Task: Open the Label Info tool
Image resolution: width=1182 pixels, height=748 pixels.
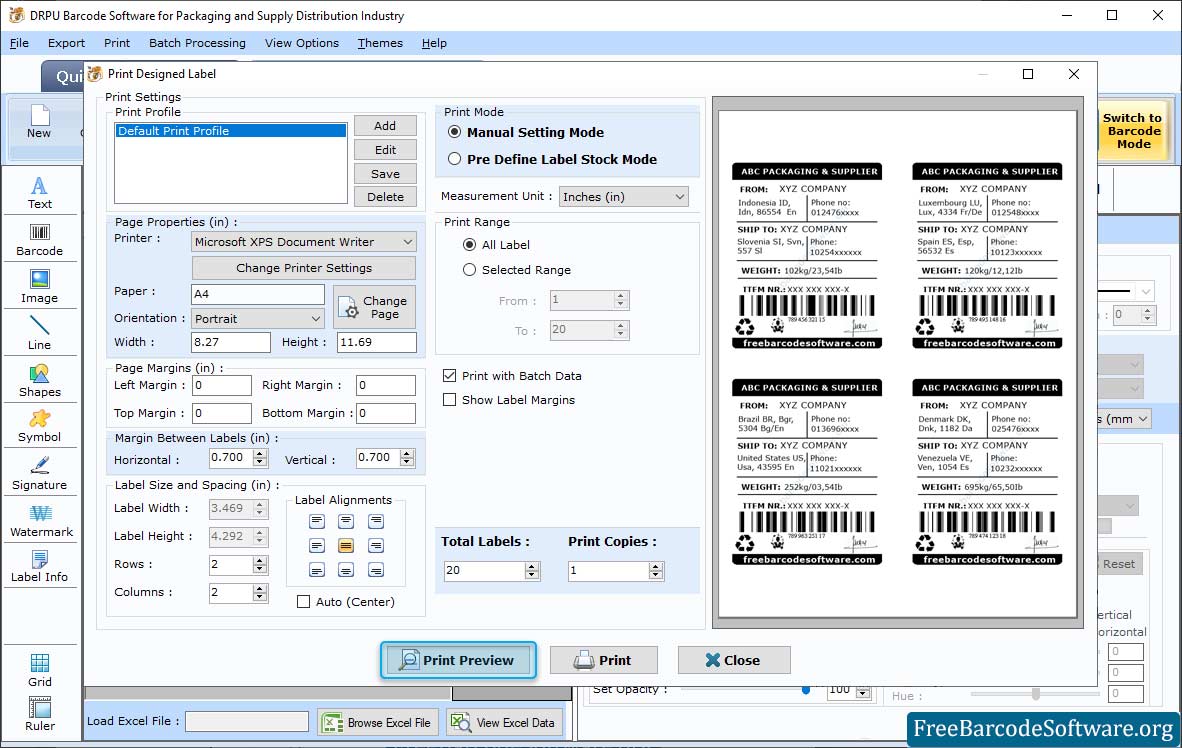Action: [x=39, y=567]
